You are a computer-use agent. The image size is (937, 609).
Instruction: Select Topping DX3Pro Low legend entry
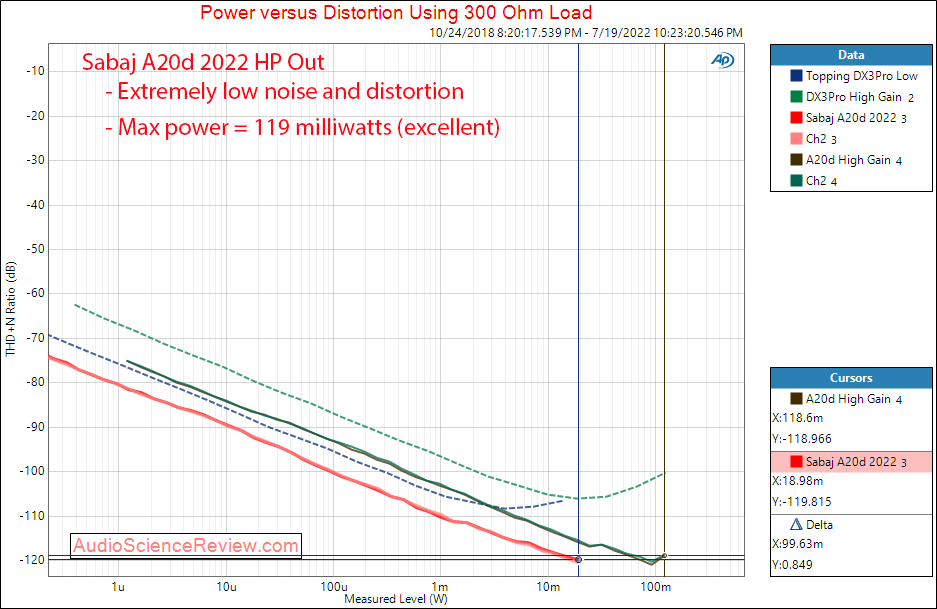(x=861, y=76)
